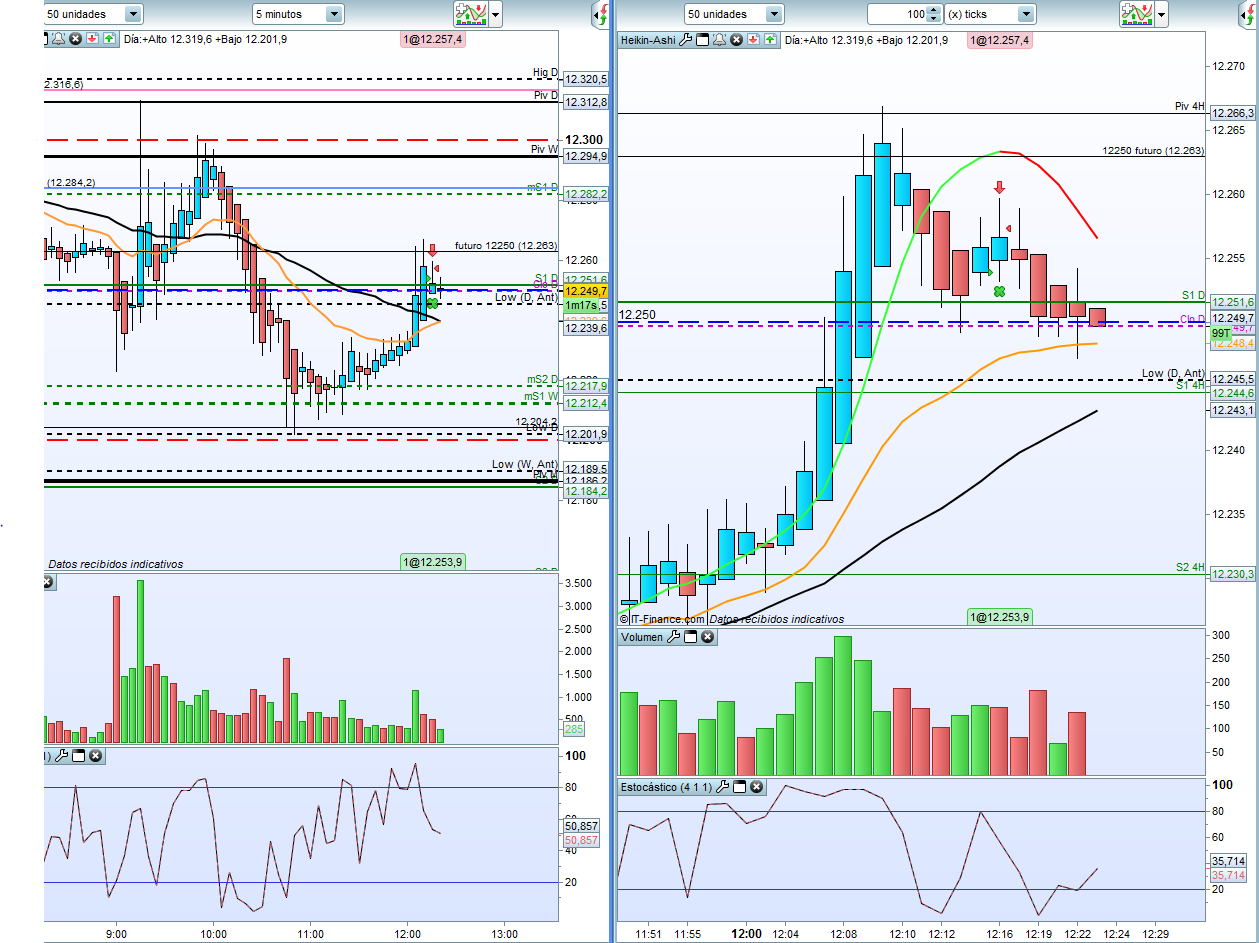Close left chart stochastic panel
This screenshot has width=1259, height=943.
pyautogui.click(x=95, y=756)
